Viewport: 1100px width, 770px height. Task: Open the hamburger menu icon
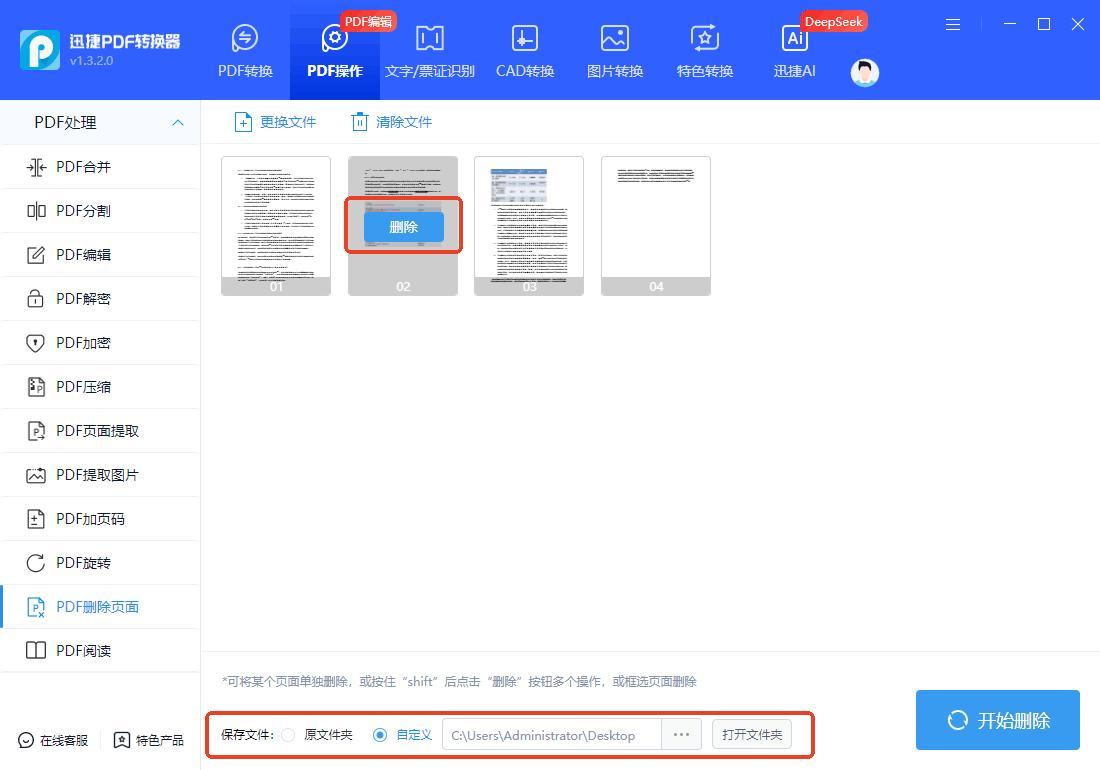tap(953, 24)
